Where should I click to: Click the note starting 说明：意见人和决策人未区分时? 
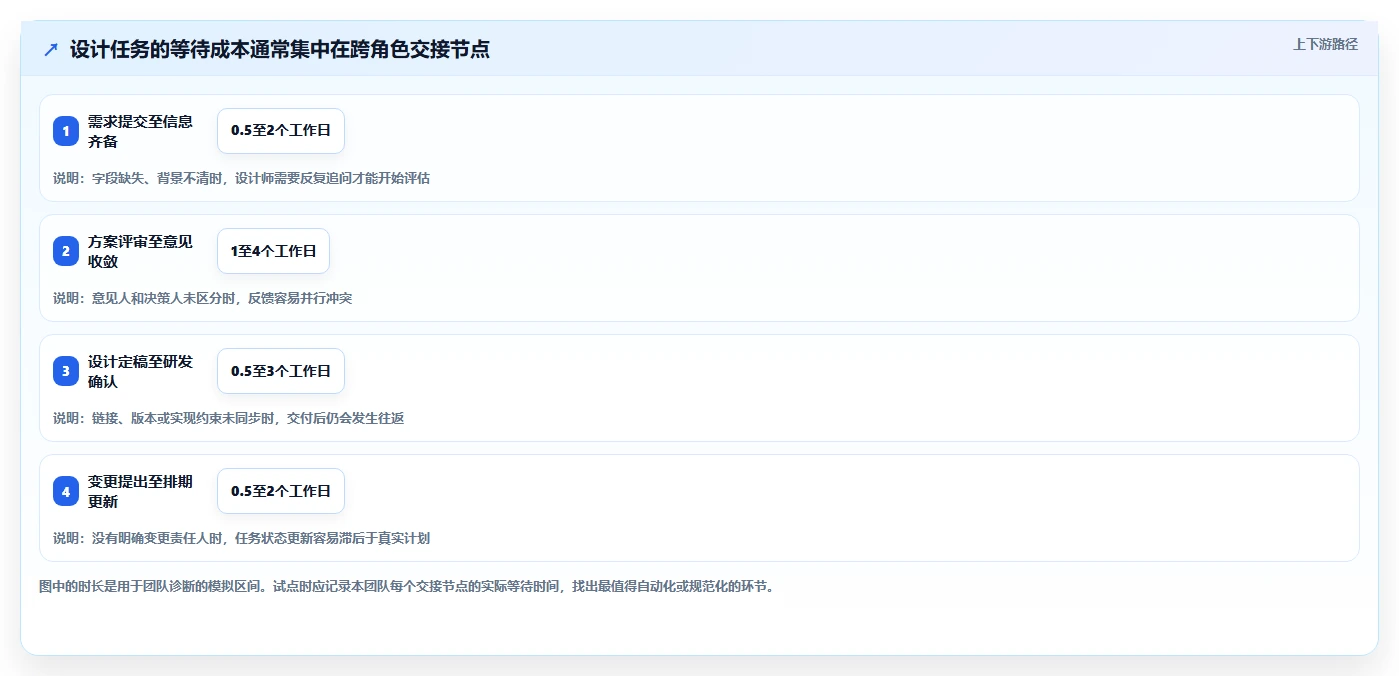202,298
